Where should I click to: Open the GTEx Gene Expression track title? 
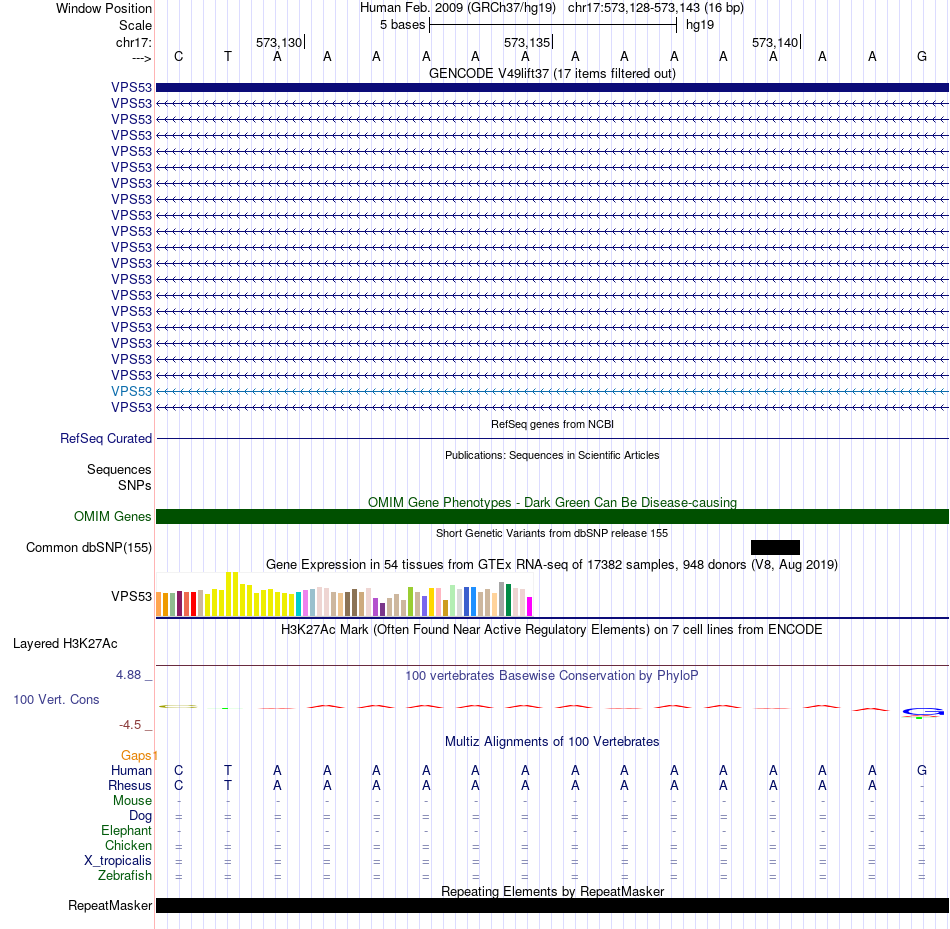coord(552,564)
